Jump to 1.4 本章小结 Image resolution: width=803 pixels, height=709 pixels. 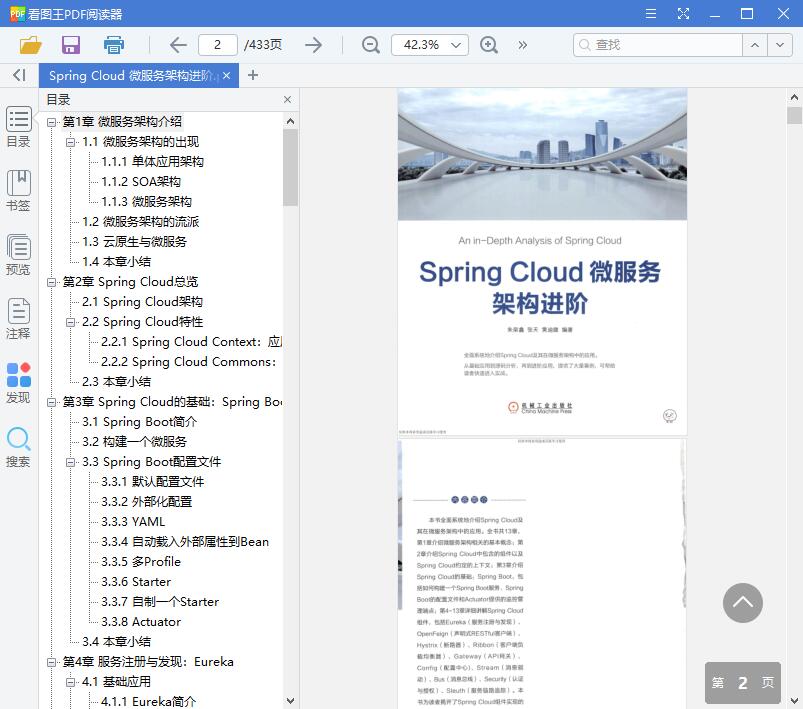pyautogui.click(x=116, y=261)
